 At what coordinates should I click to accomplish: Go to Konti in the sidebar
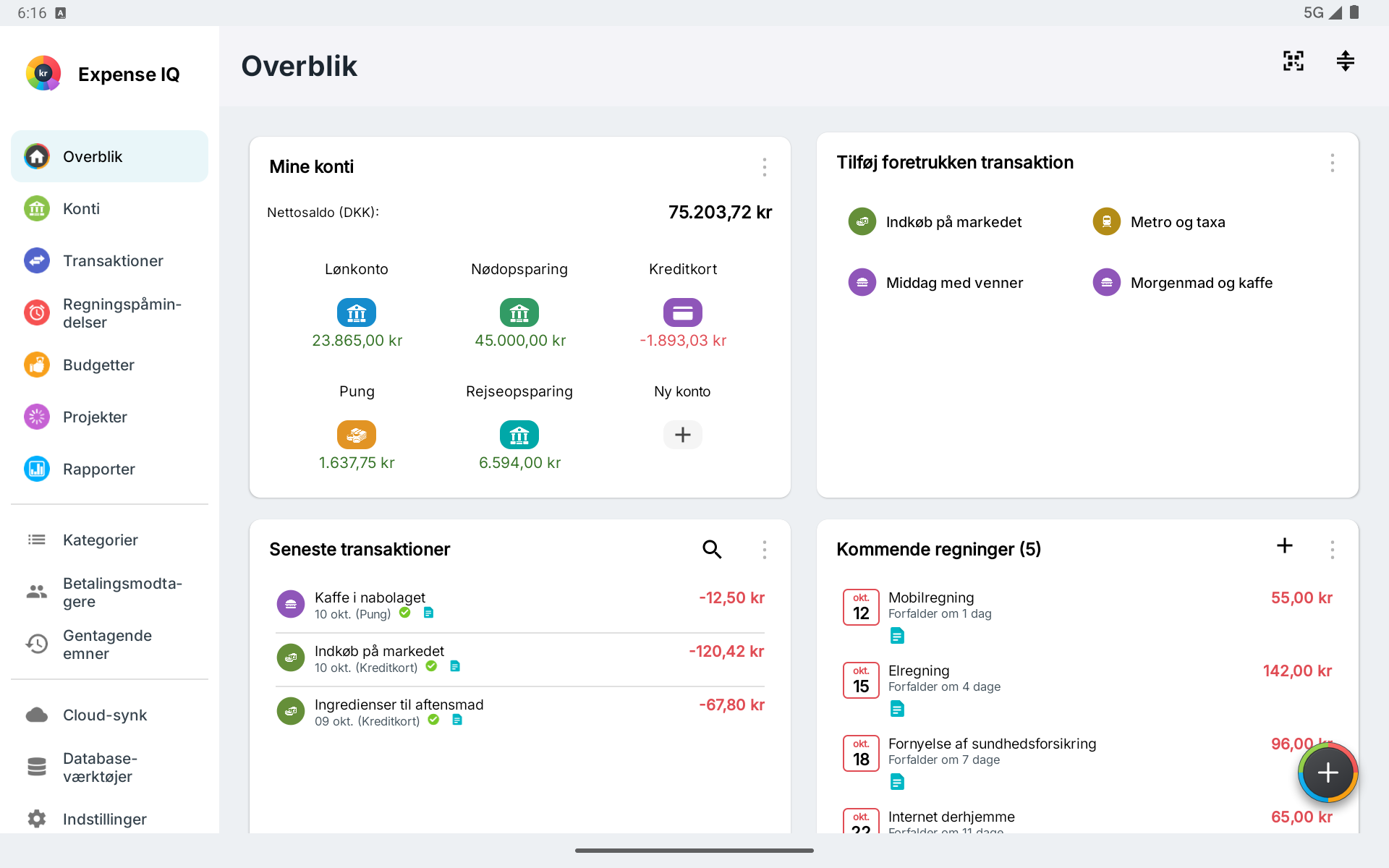coord(109,208)
